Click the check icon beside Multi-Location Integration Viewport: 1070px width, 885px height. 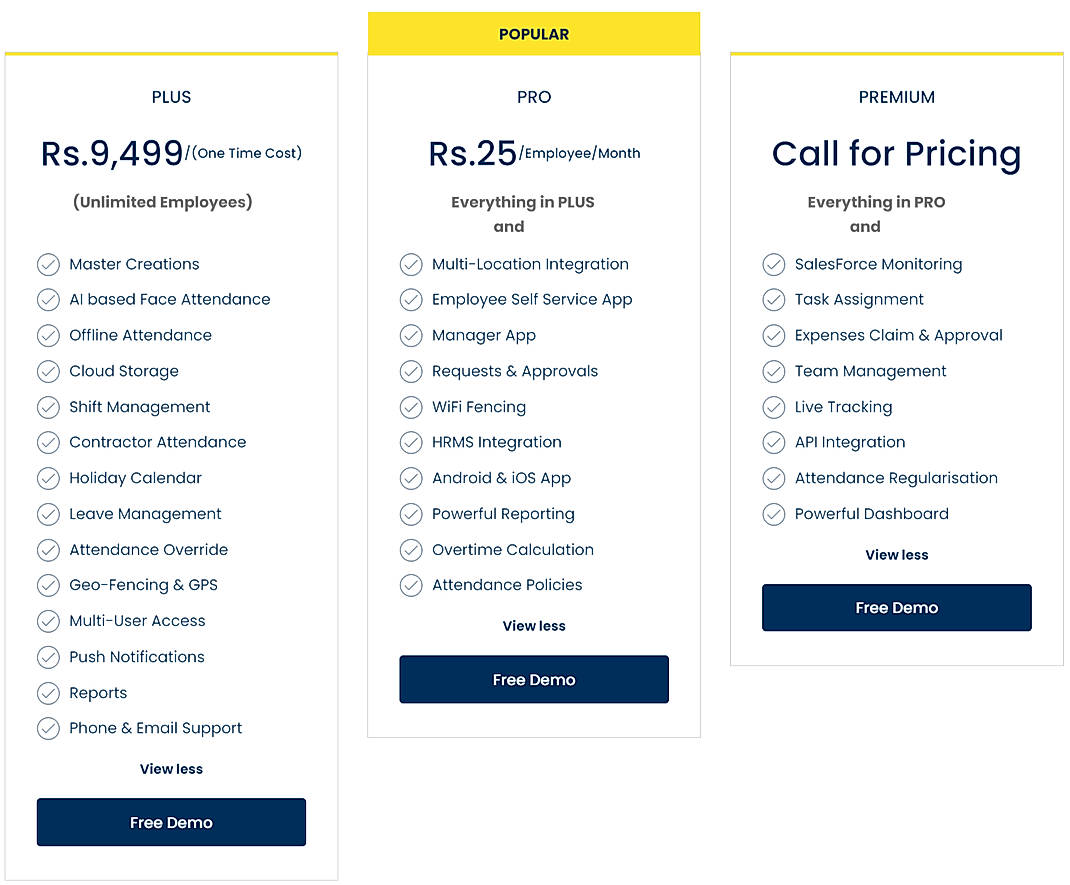[411, 264]
